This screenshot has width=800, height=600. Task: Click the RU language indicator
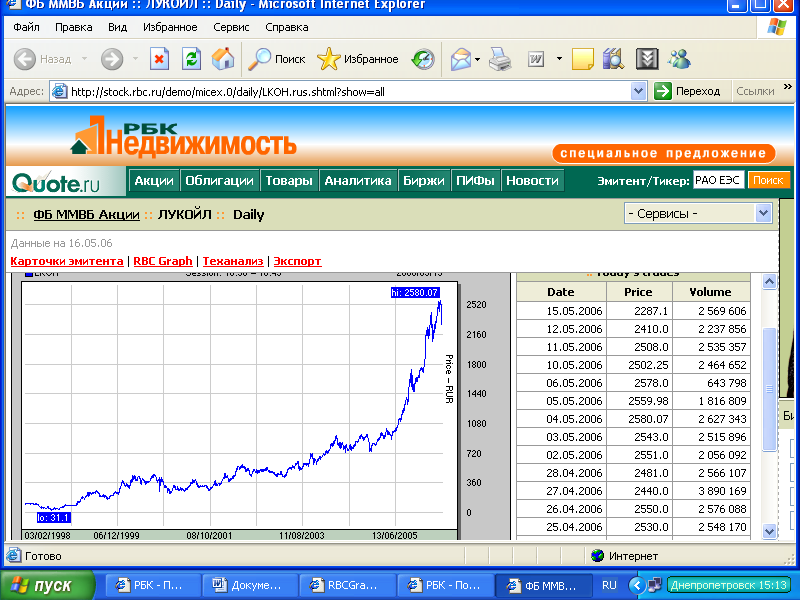tap(609, 585)
